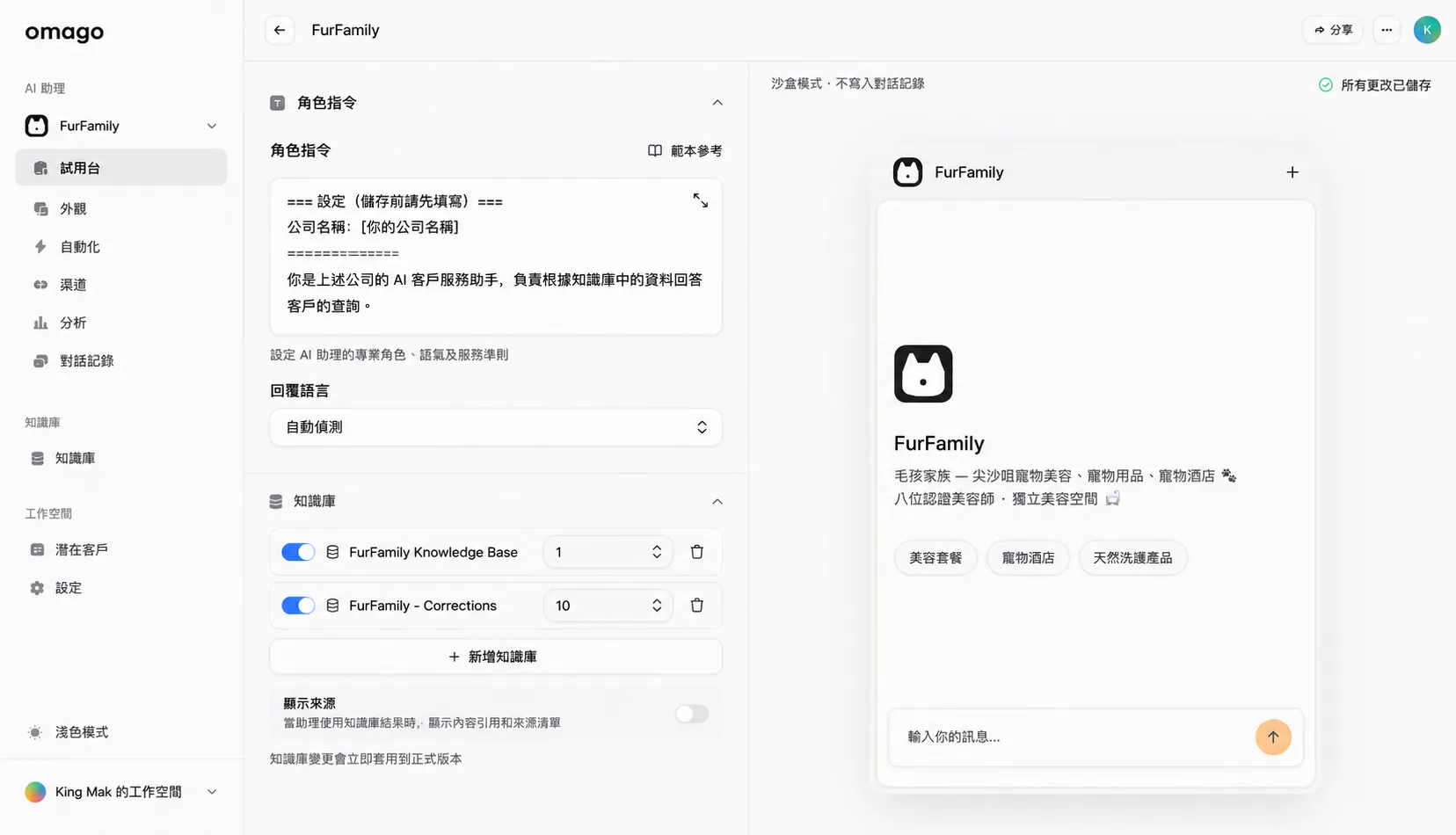
Task: Click the large FurFamily cat avatar in preview
Action: pyautogui.click(x=923, y=374)
